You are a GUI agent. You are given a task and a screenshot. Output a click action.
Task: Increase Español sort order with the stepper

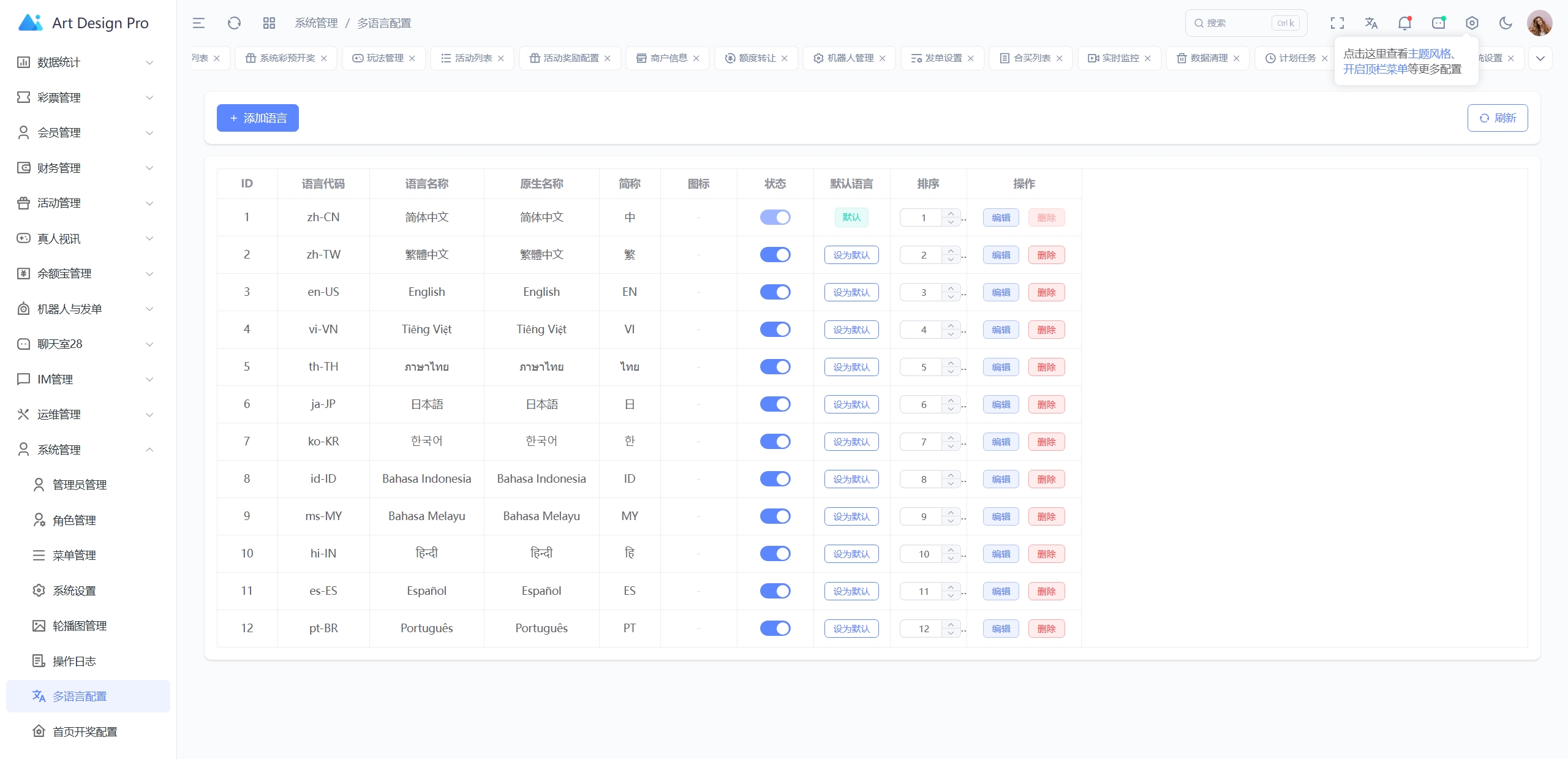[950, 587]
